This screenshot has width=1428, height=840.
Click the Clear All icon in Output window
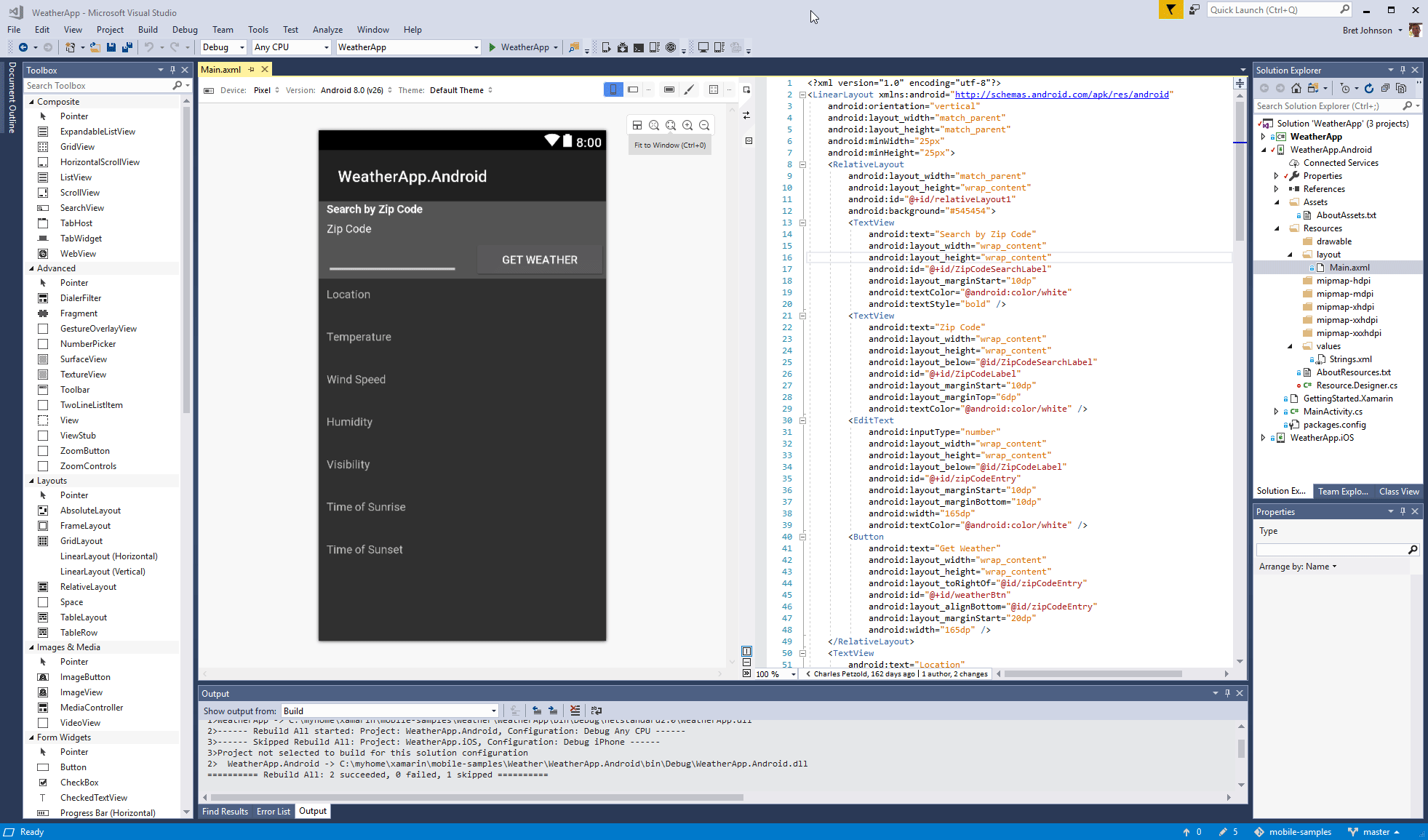pos(575,711)
